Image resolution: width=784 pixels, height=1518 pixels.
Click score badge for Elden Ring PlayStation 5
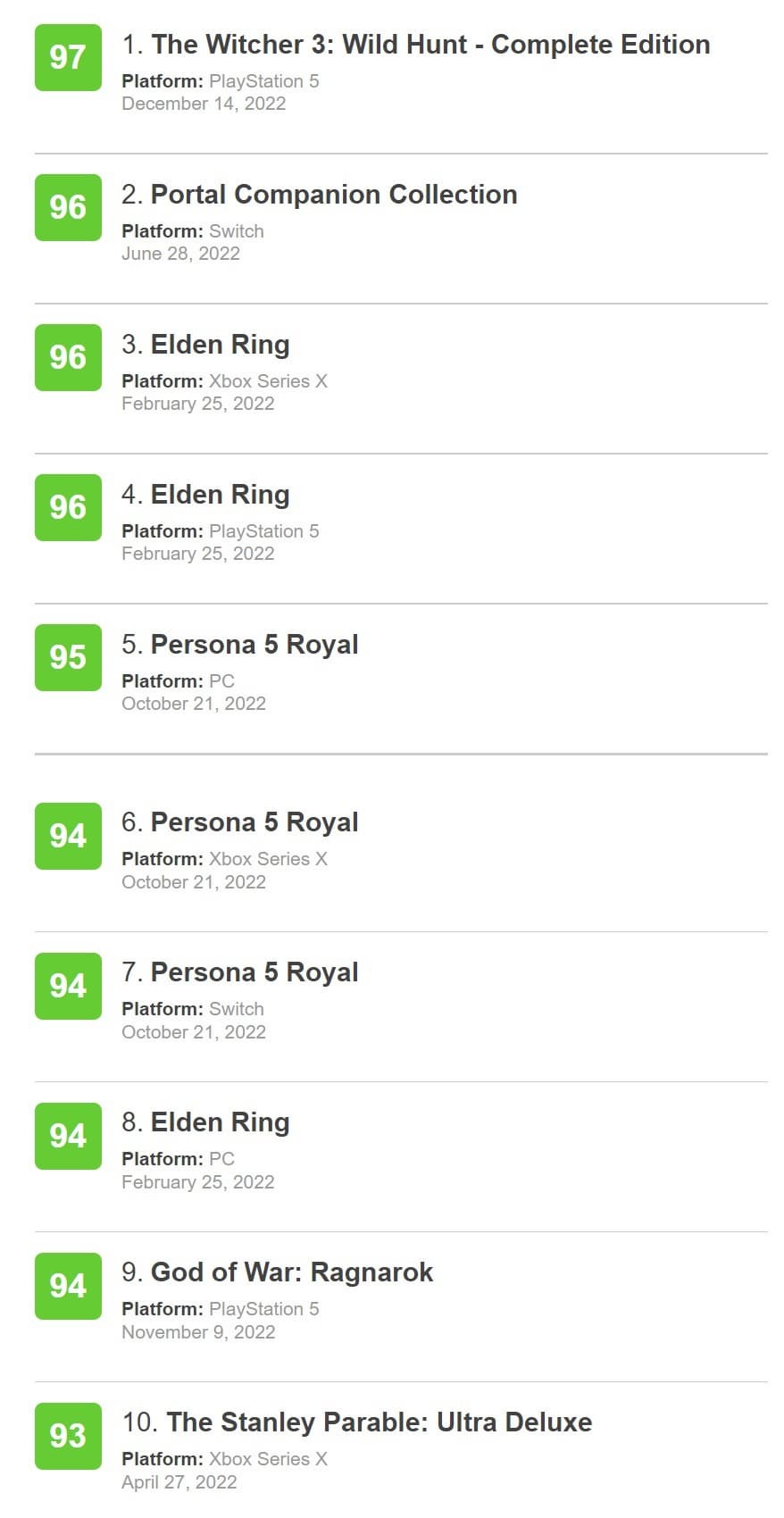(68, 507)
